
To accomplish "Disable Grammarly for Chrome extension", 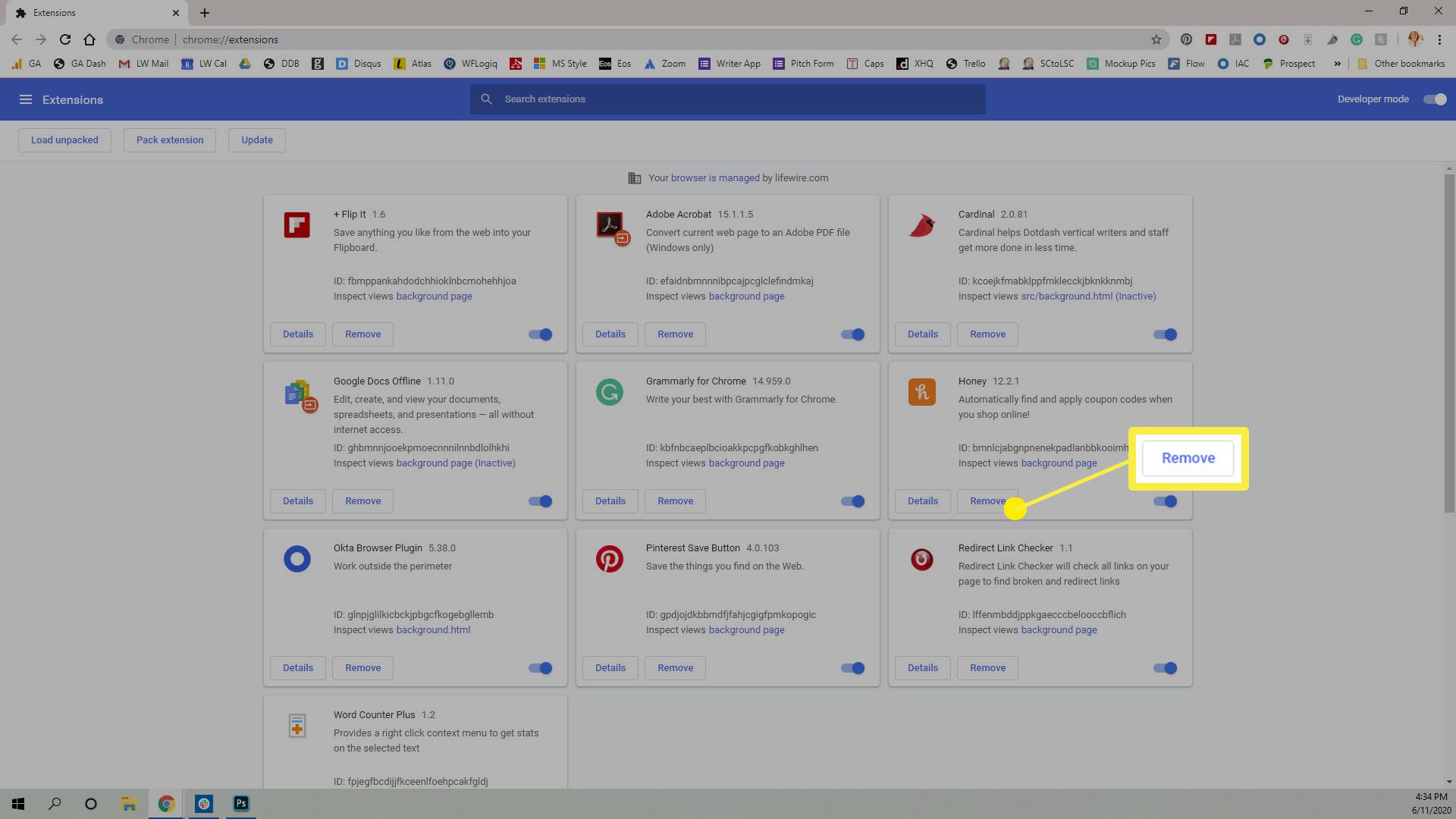I will [853, 501].
